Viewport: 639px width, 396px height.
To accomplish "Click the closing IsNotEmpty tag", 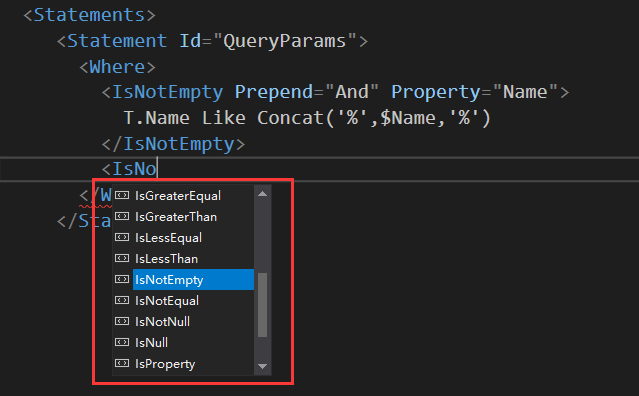I will tap(173, 144).
